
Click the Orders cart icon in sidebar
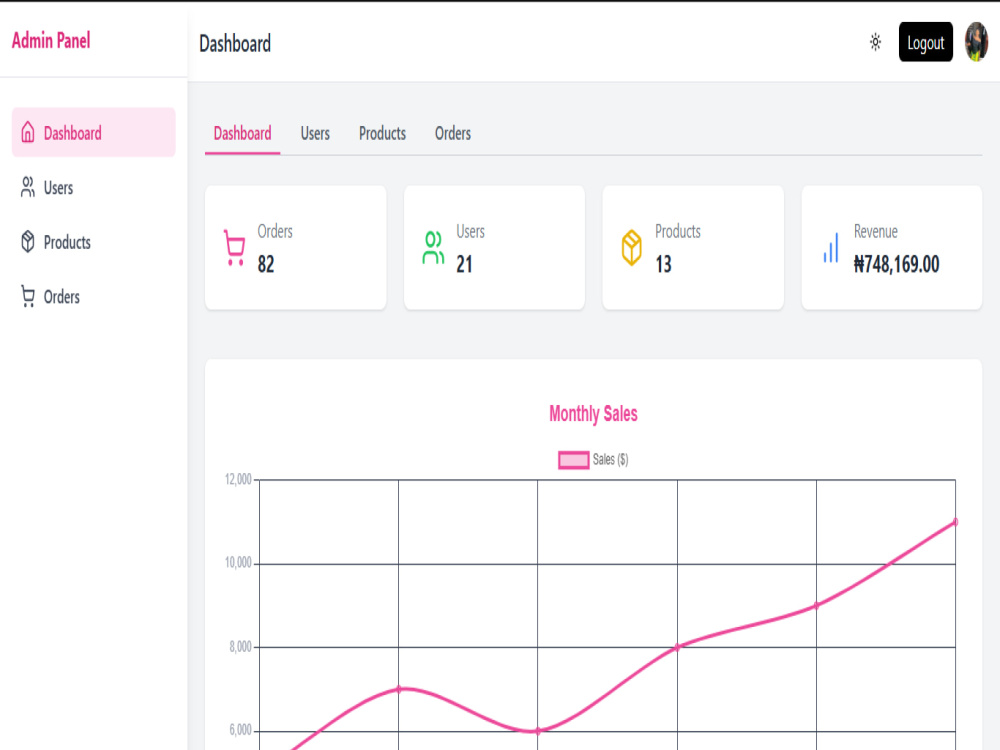tap(27, 297)
